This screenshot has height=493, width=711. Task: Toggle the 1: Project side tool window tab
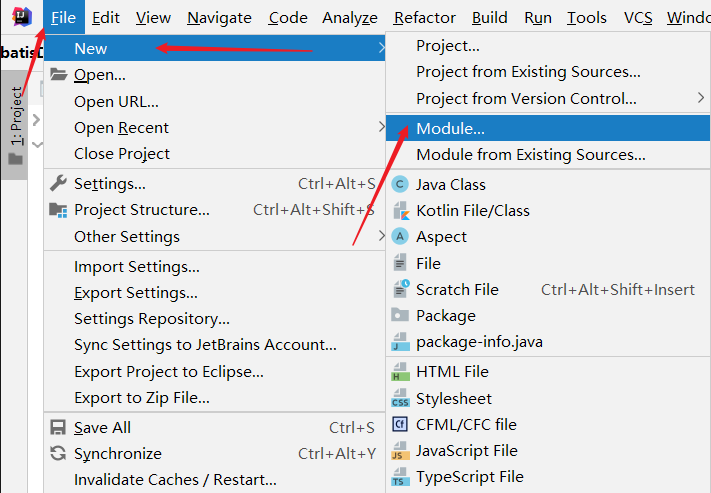click(x=15, y=125)
